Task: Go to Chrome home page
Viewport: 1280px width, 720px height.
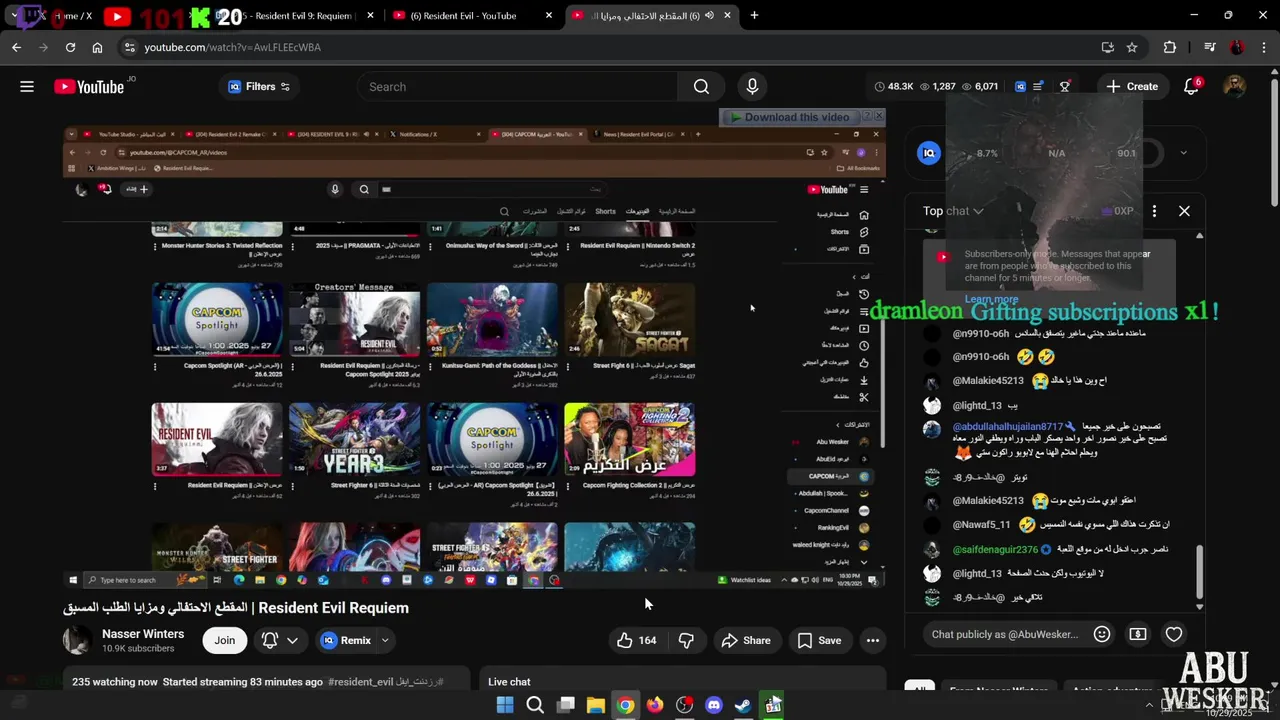Action: pyautogui.click(x=97, y=47)
